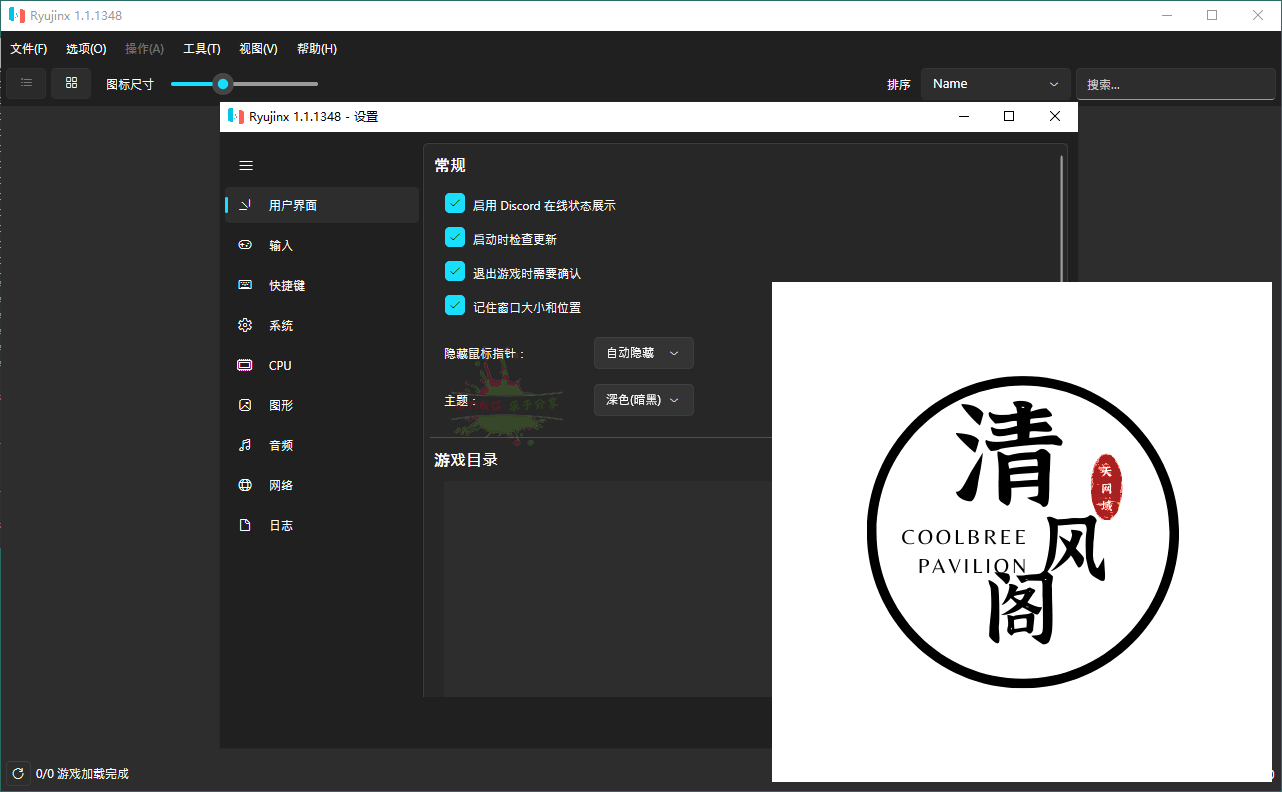Switch main window to grid view
1282x792 pixels.
(x=71, y=83)
